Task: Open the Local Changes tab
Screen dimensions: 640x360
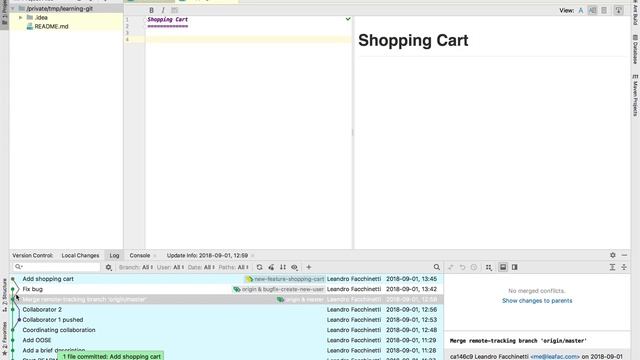Action: tap(80, 256)
